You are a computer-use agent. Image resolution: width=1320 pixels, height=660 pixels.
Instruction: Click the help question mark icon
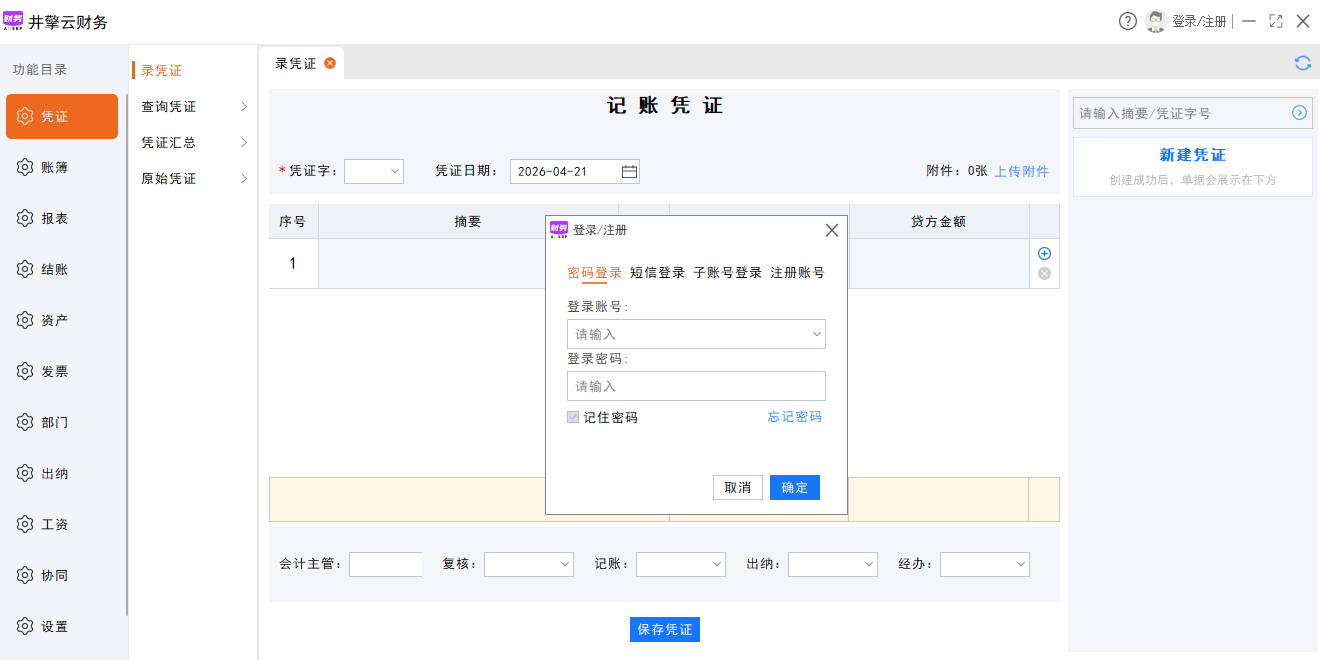click(1128, 21)
